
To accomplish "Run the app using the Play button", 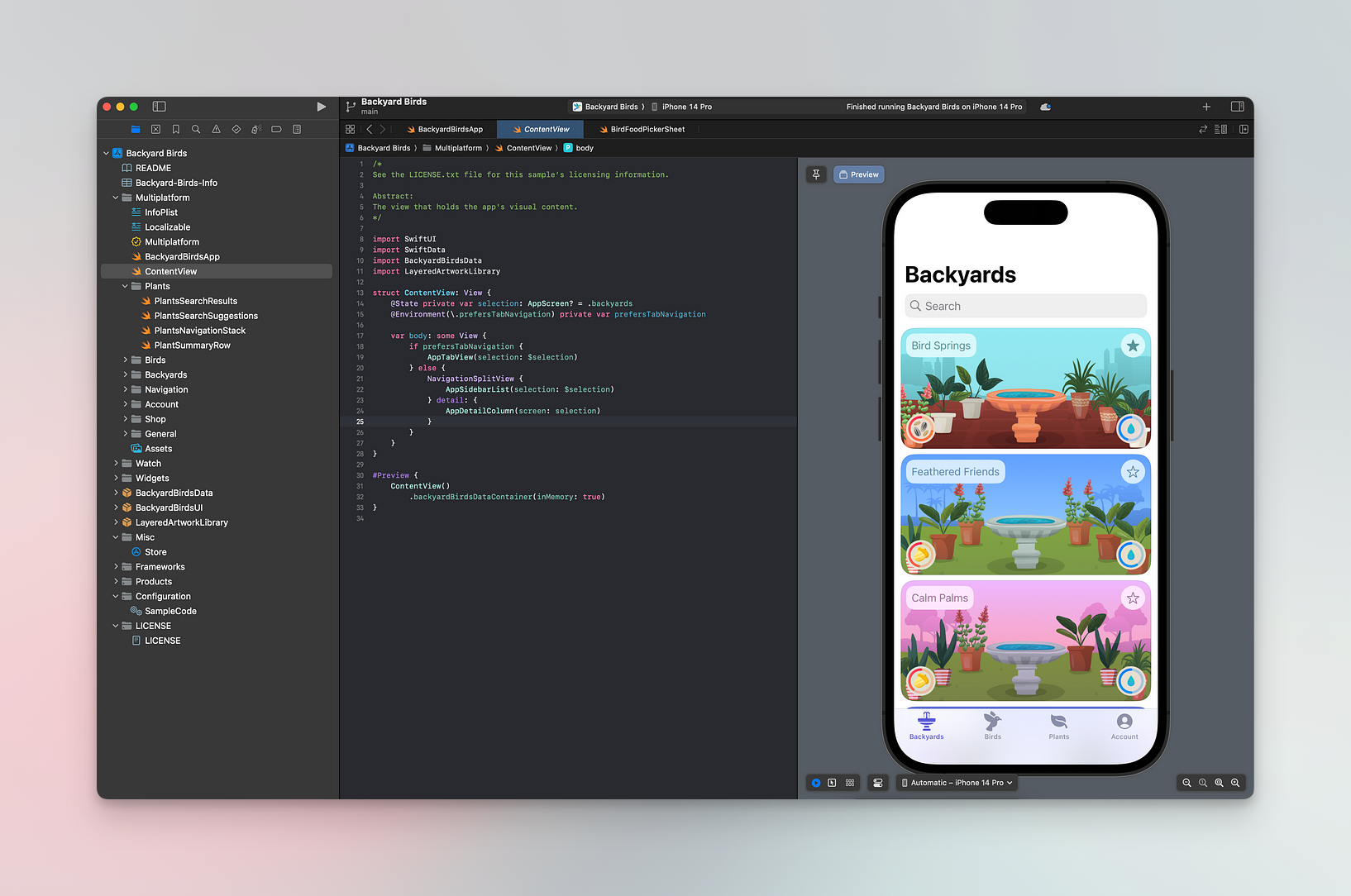I will tap(322, 107).
